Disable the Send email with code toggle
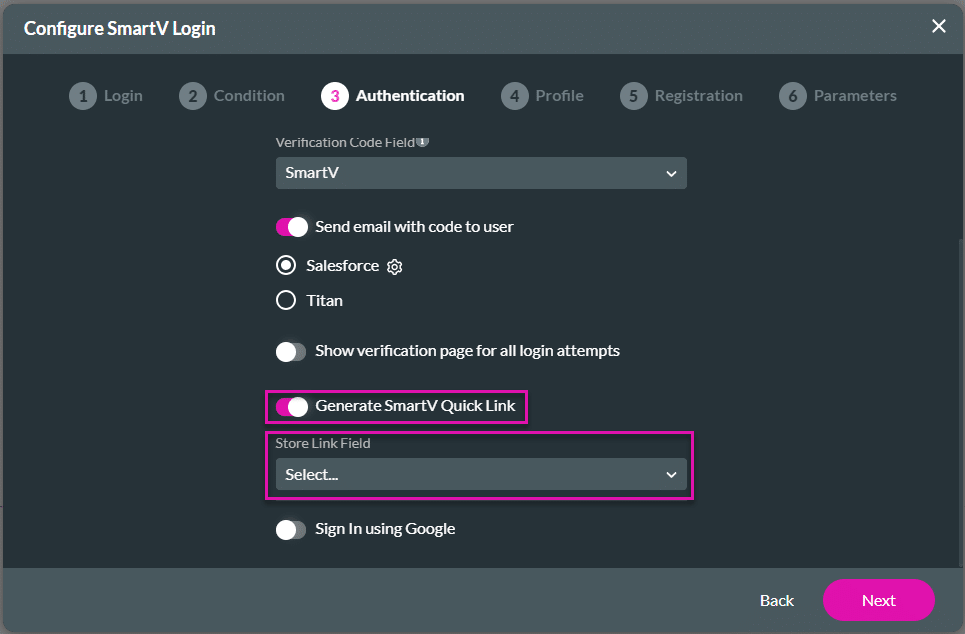This screenshot has height=634, width=965. 291,227
